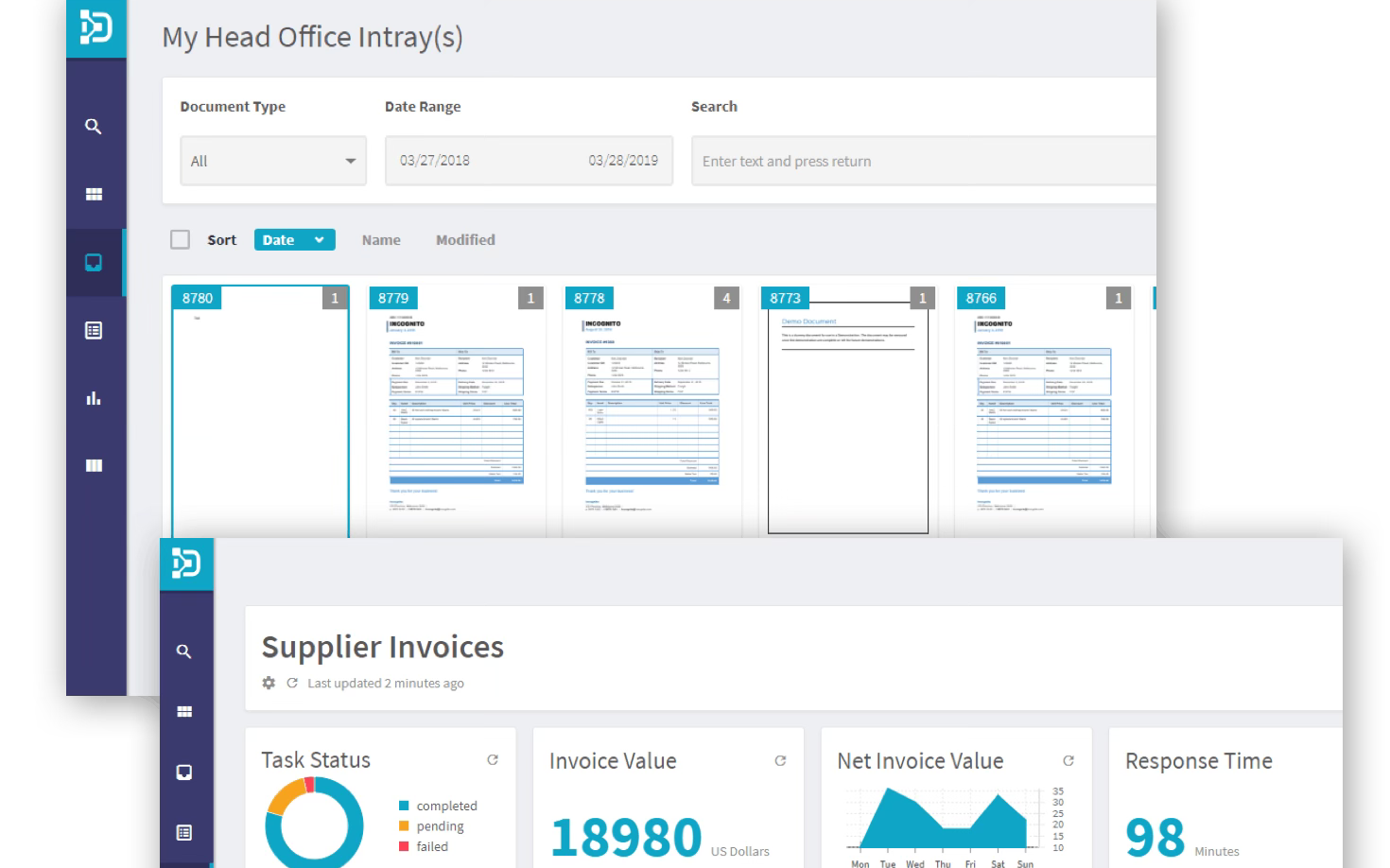The image size is (1390, 868).
Task: Open document thumbnail 8780
Action: (260, 411)
